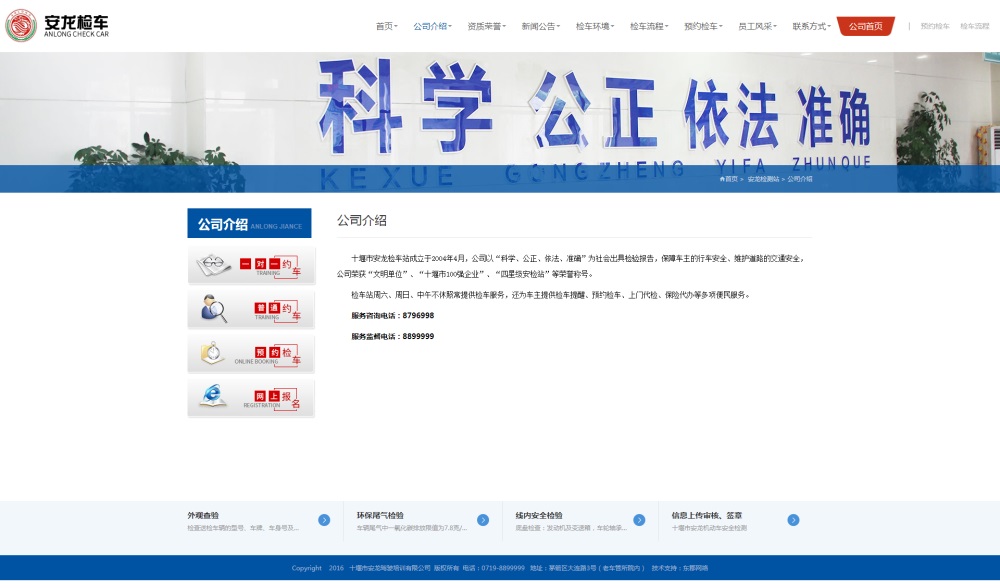Image resolution: width=1000 pixels, height=588 pixels.
Task: Click the blue arrow beside 环保尾气检验
Action: click(483, 520)
